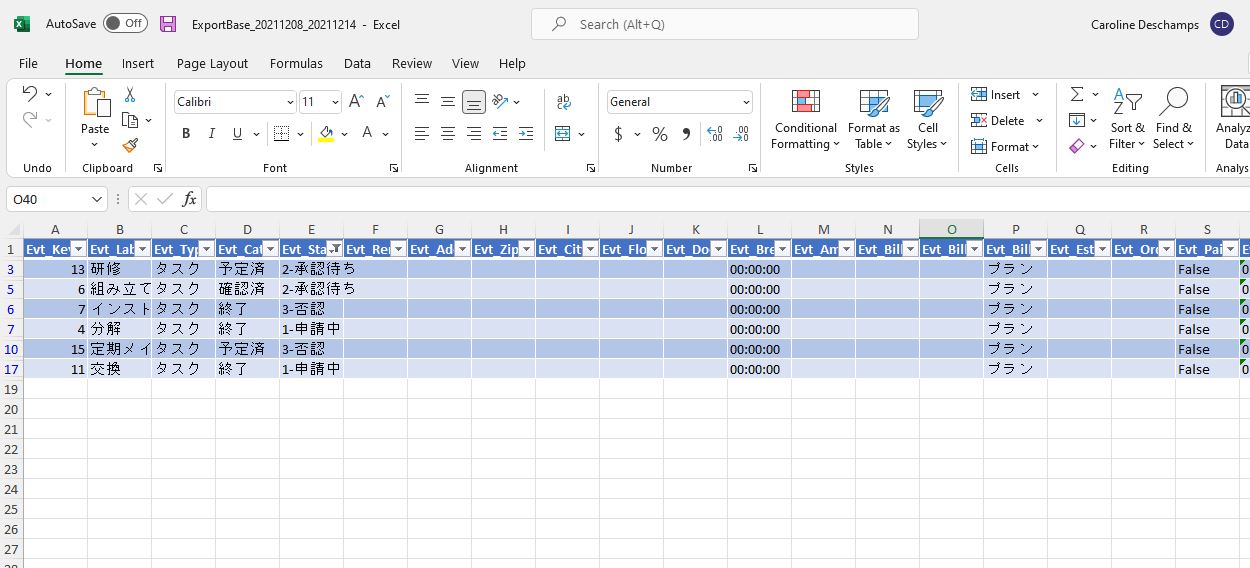Toggle AutoSave switch on
Image resolution: width=1250 pixels, height=568 pixels.
click(125, 24)
